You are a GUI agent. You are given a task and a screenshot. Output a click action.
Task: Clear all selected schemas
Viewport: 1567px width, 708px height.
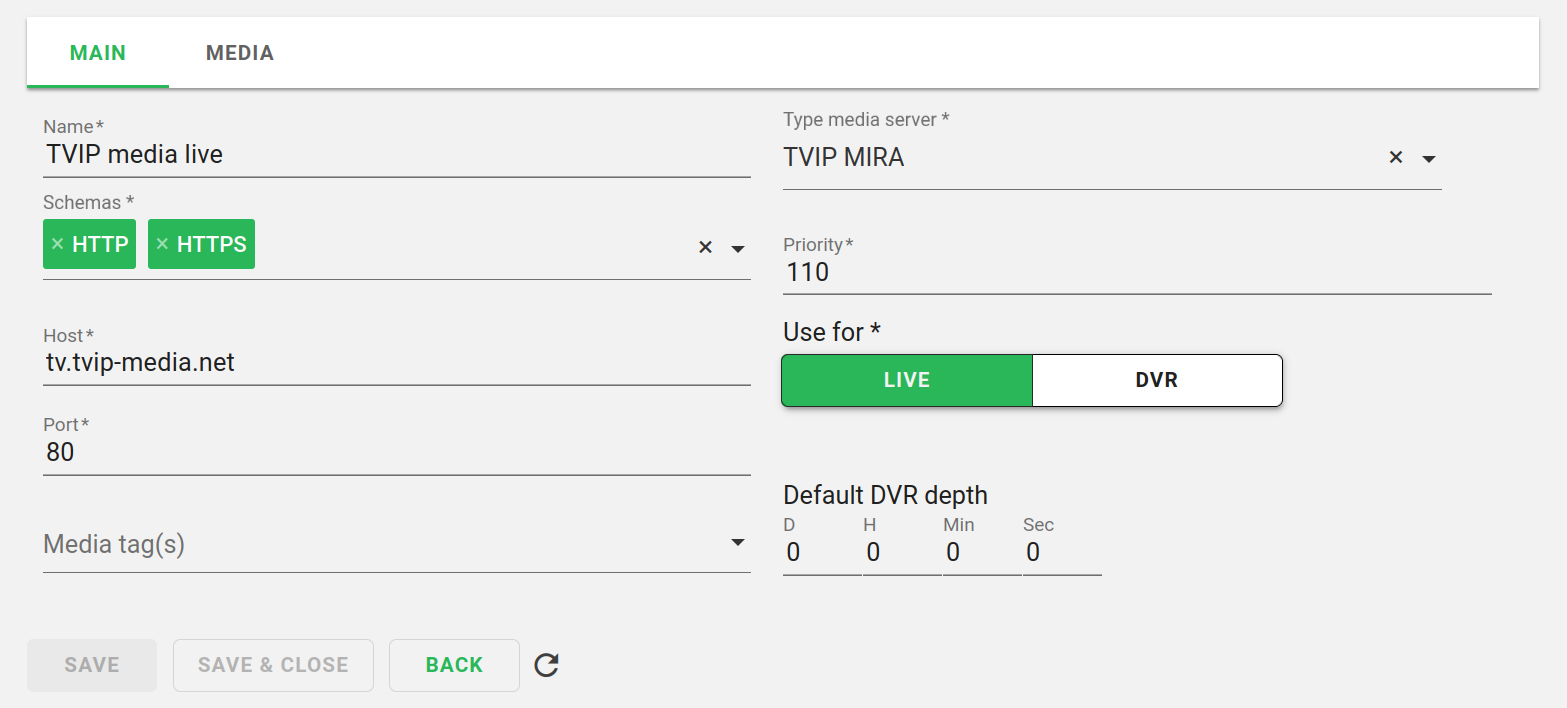(705, 247)
